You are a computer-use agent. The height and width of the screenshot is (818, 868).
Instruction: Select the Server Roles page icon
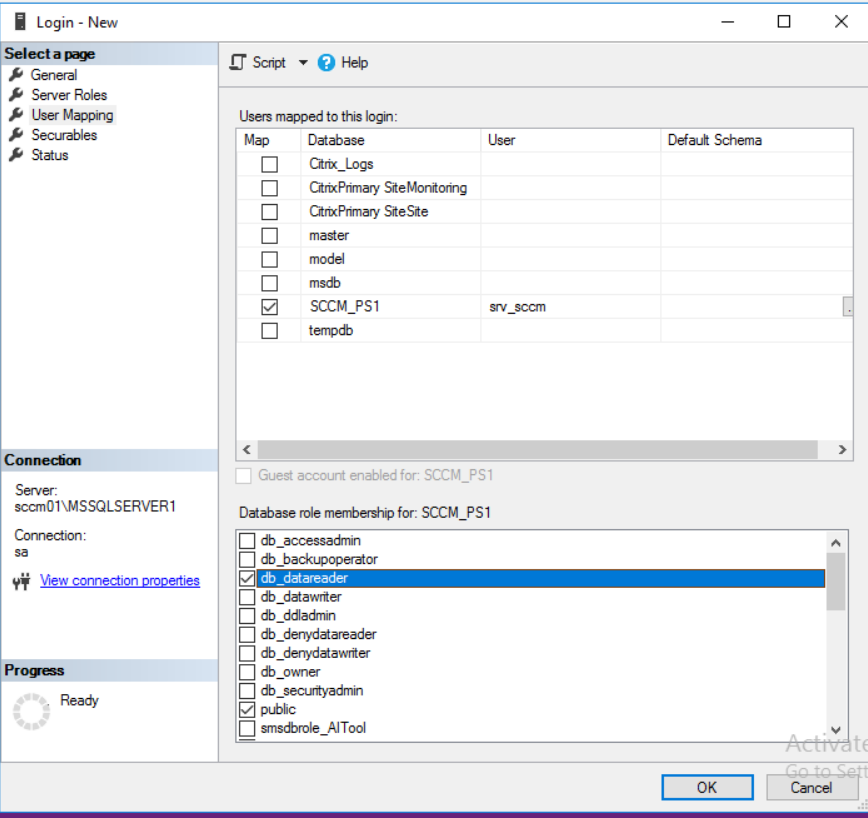[16, 94]
